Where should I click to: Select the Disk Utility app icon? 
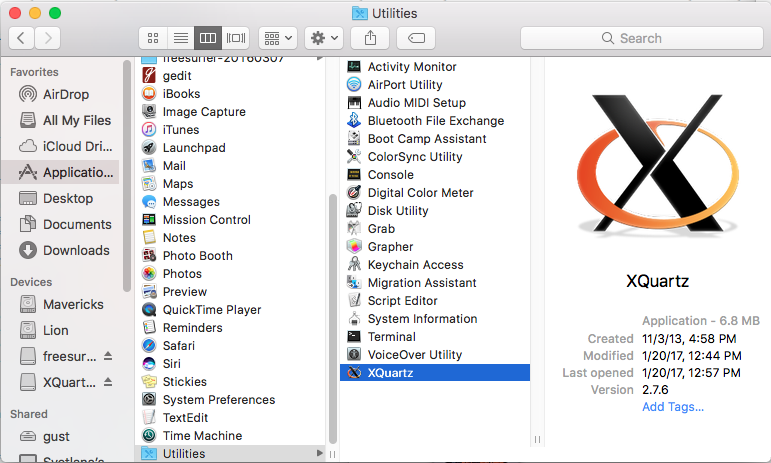pos(353,211)
